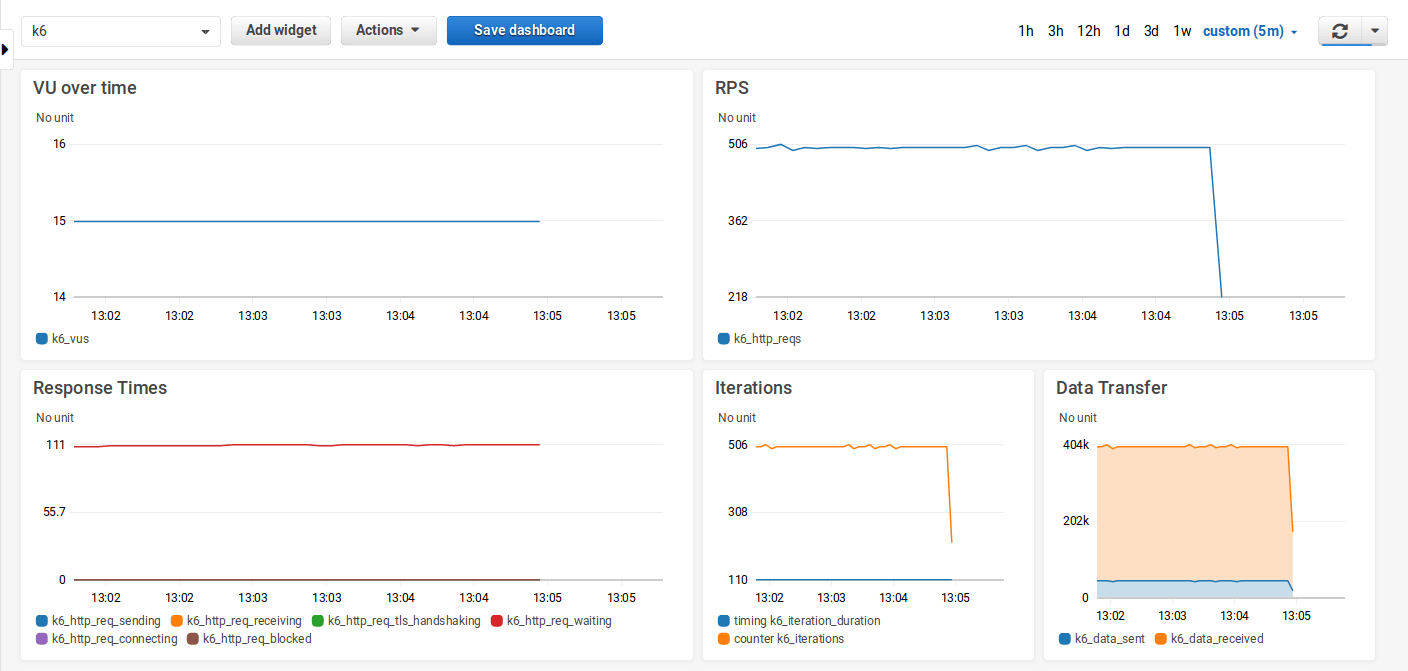Expand the collapsed left sidebar arrow
This screenshot has height=671, width=1408.
pyautogui.click(x=6, y=48)
